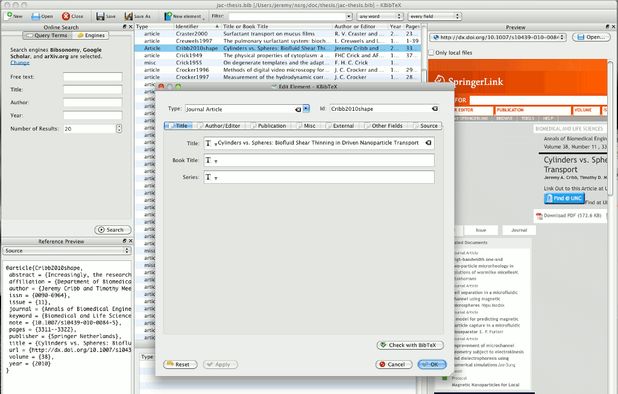Open the Series field text-mode dropdown arrow

(x=216, y=178)
